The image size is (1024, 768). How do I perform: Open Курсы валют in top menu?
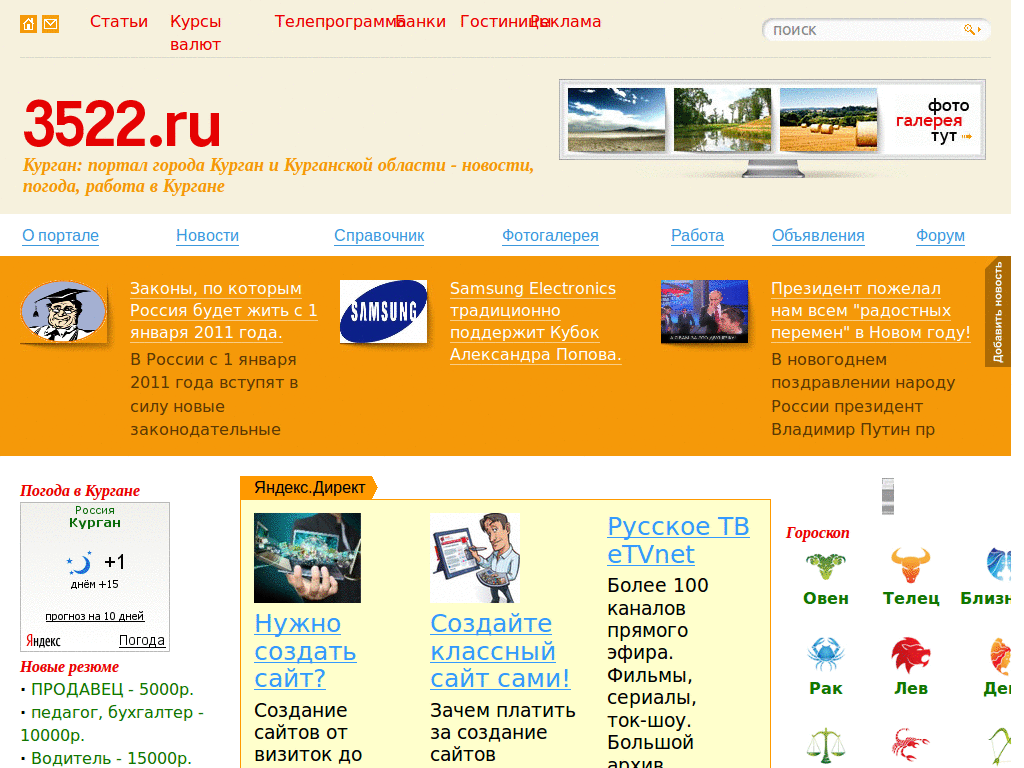click(x=195, y=33)
